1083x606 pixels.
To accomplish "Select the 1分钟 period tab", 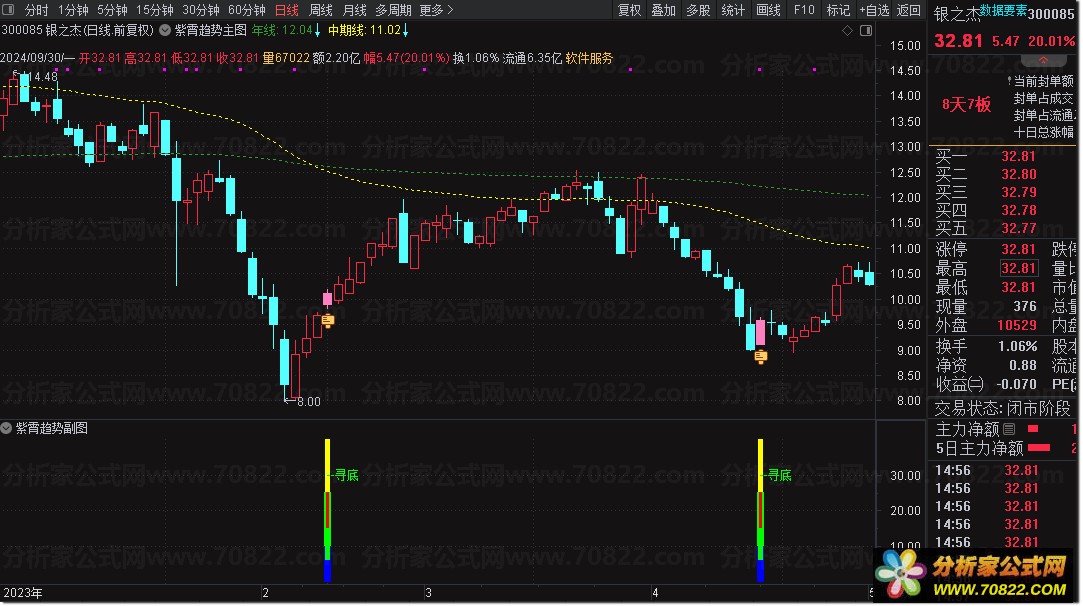I will (73, 10).
